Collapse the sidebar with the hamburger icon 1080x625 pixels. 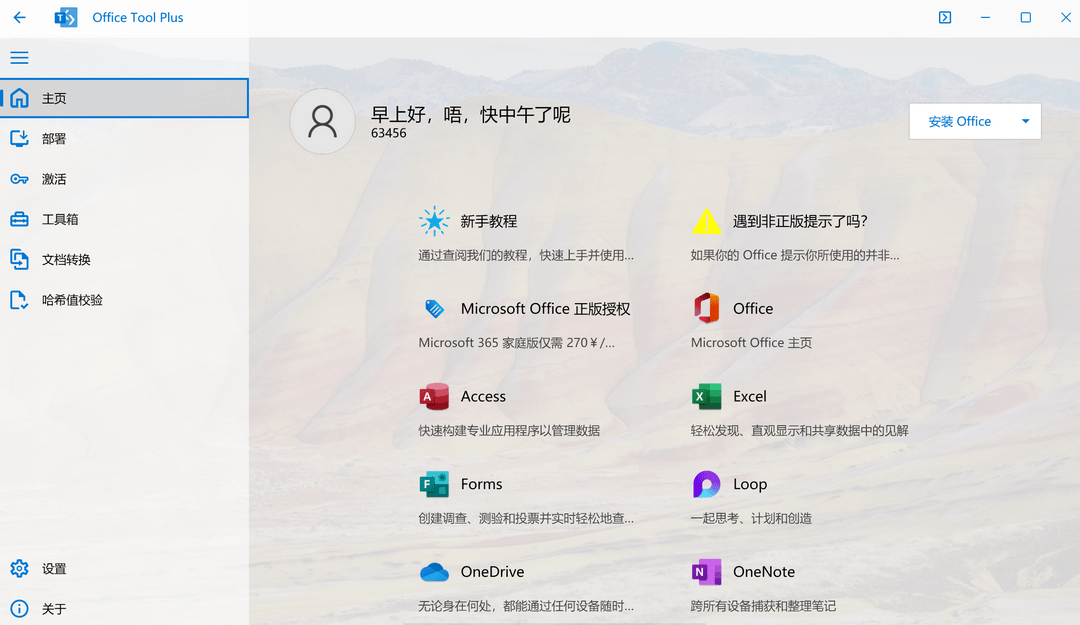19,57
